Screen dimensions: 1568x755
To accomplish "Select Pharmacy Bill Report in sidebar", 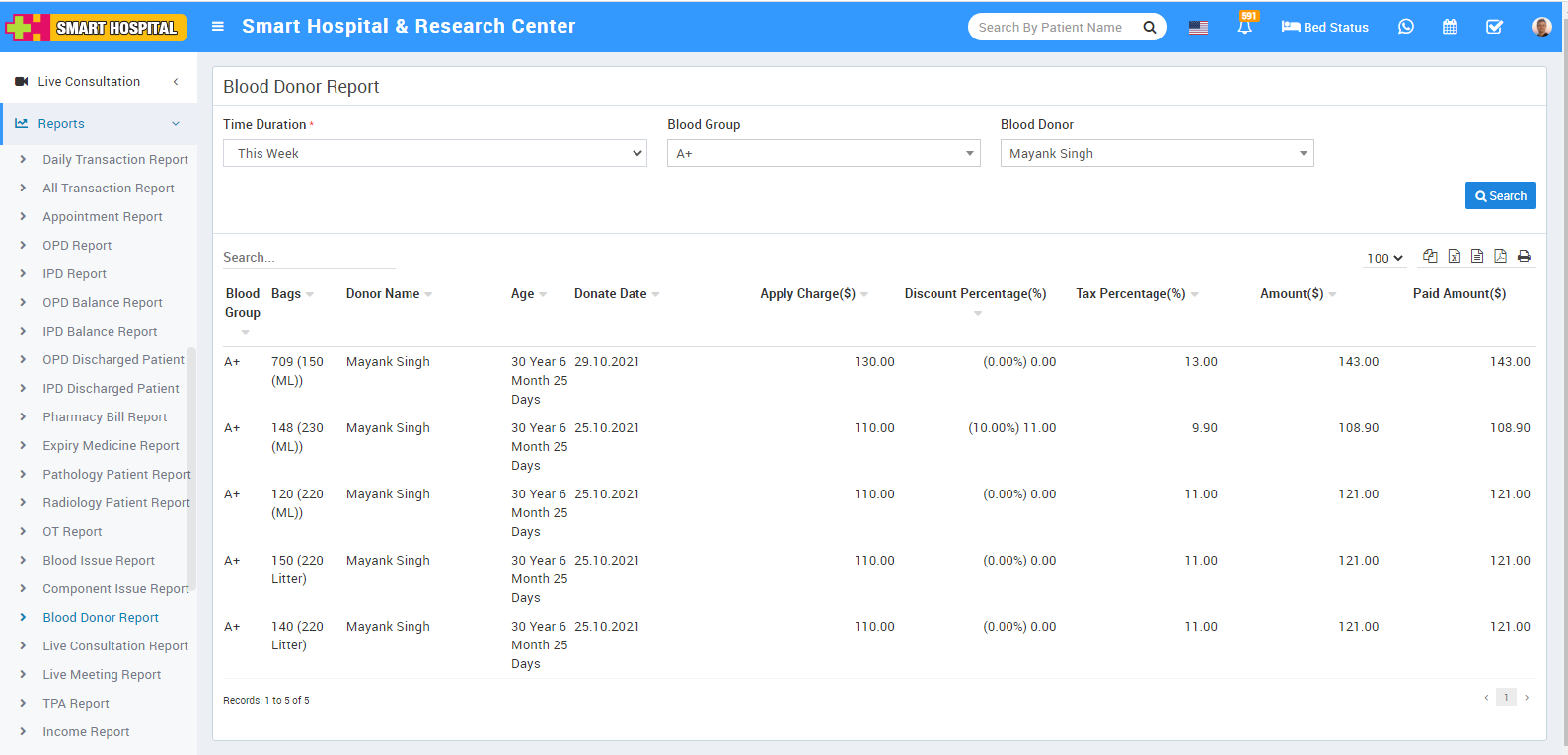I will click(105, 416).
